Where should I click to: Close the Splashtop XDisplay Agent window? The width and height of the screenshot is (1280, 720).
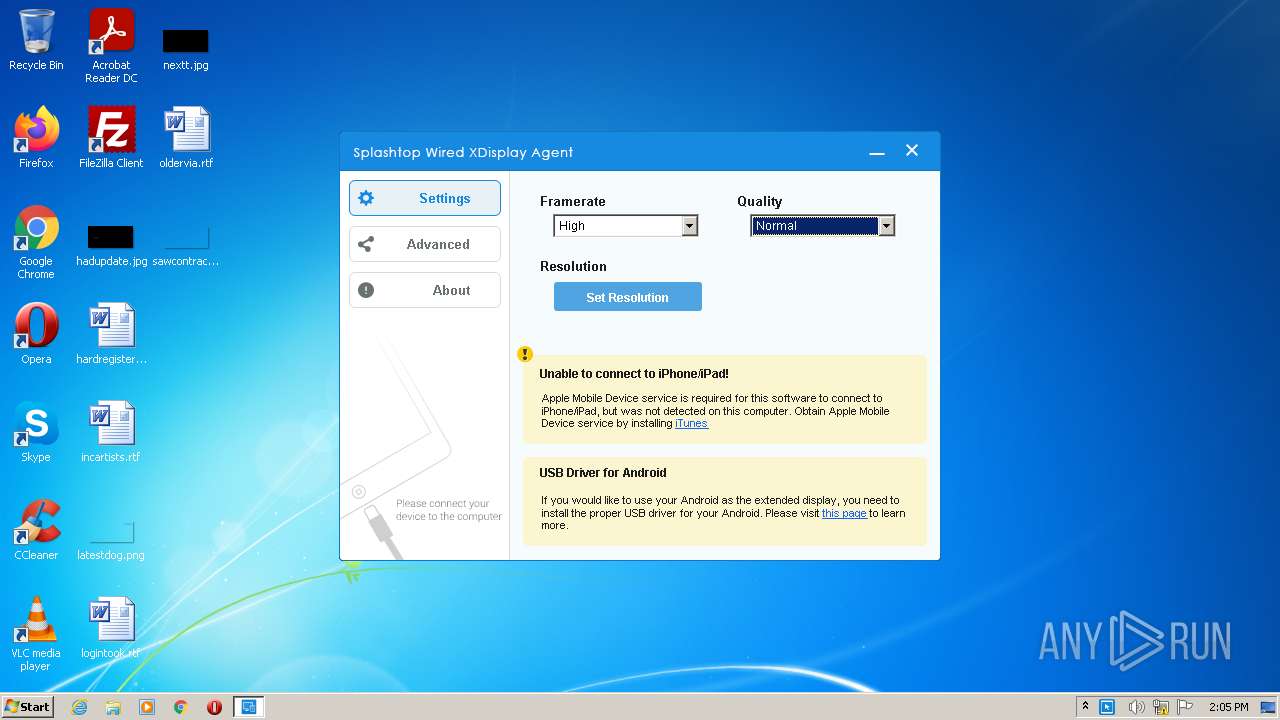[912, 151]
